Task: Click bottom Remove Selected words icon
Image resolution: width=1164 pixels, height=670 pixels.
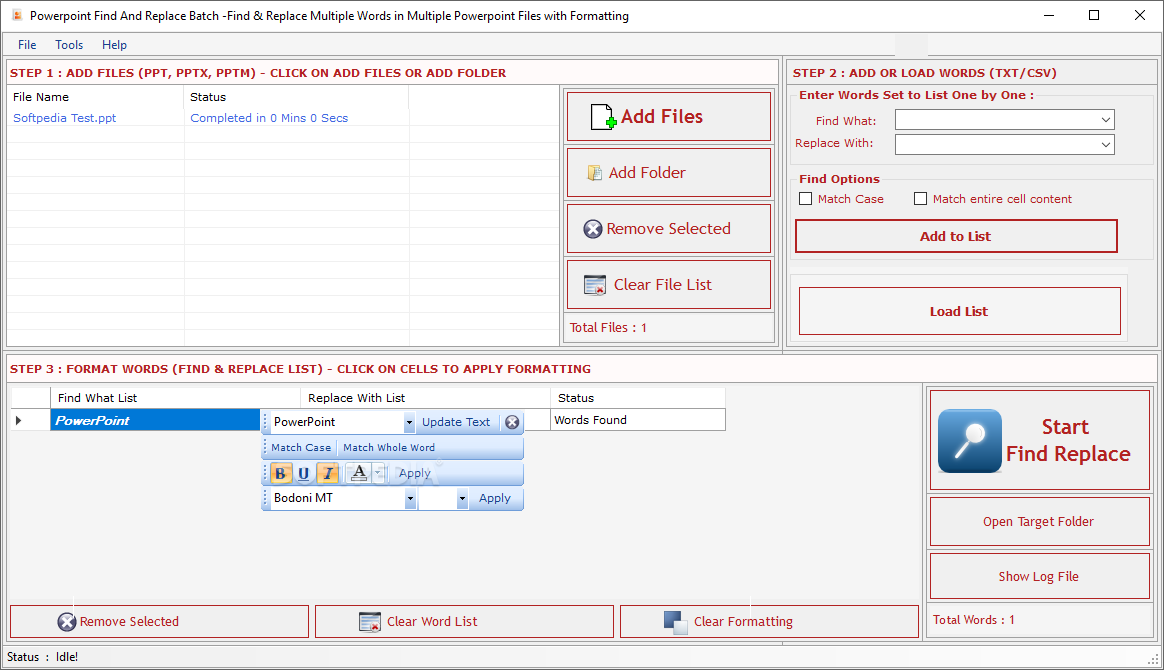Action: (67, 622)
